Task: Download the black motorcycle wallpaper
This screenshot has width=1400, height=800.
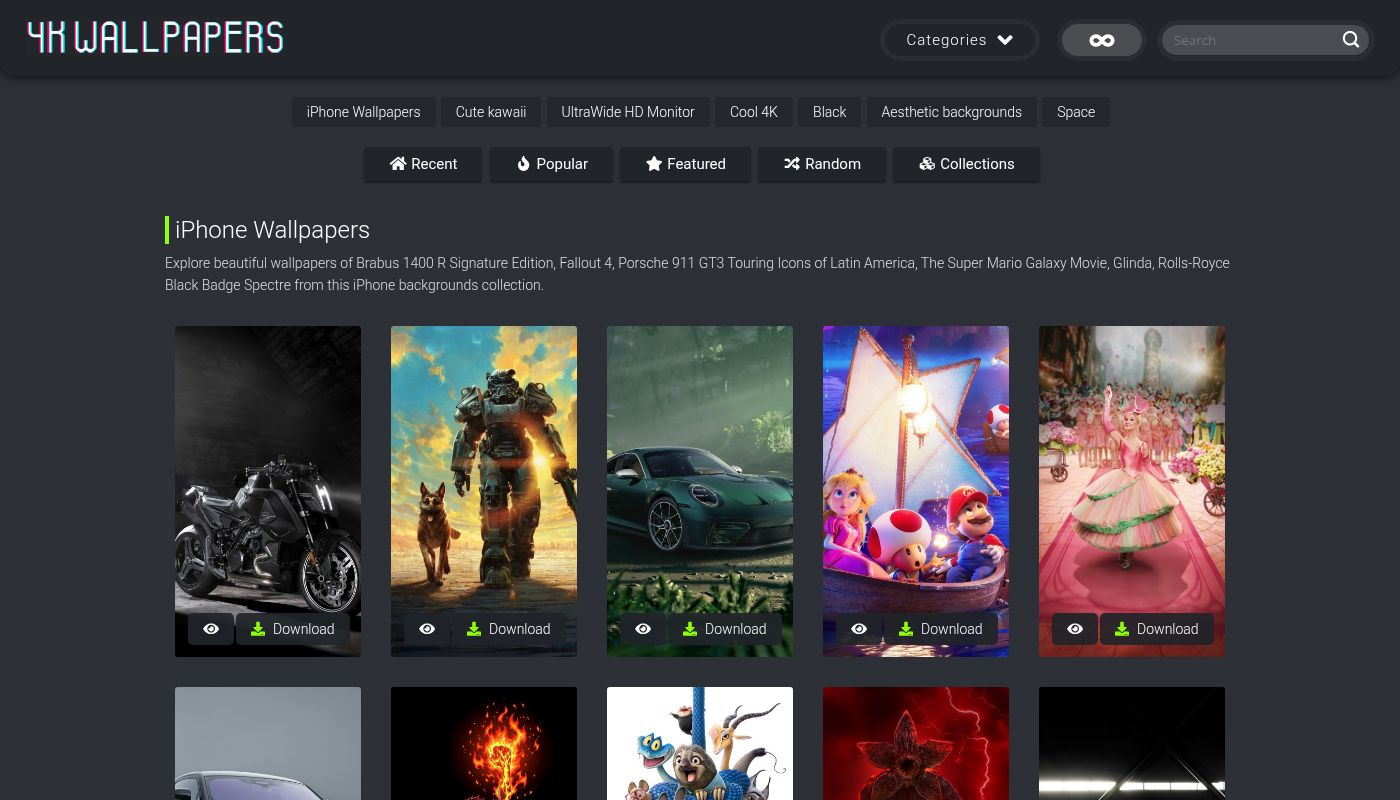Action: [293, 629]
